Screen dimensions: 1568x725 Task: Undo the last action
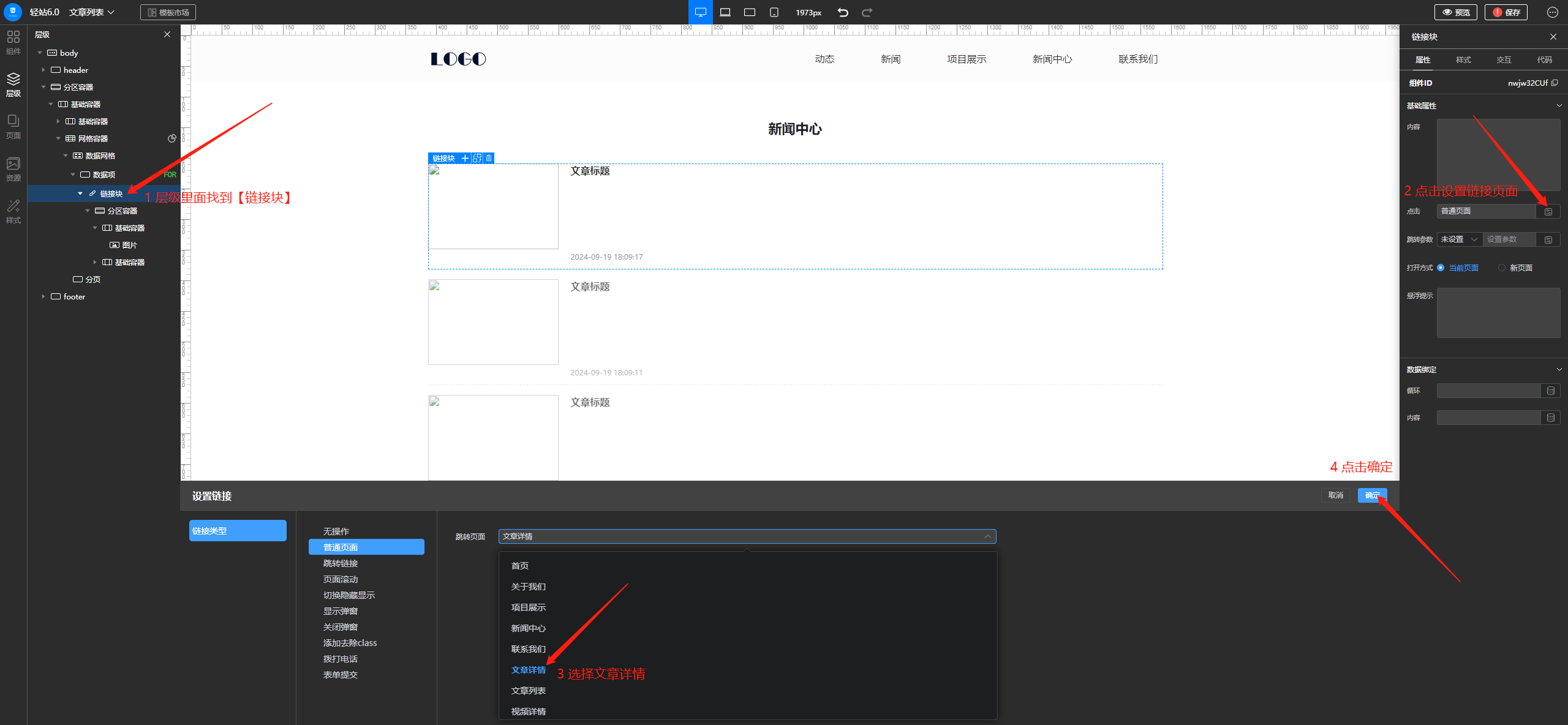point(843,12)
